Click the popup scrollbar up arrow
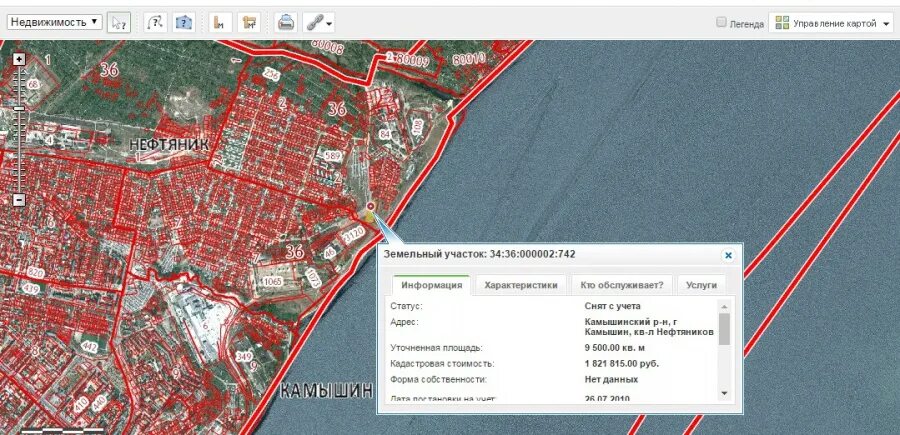 [x=724, y=306]
